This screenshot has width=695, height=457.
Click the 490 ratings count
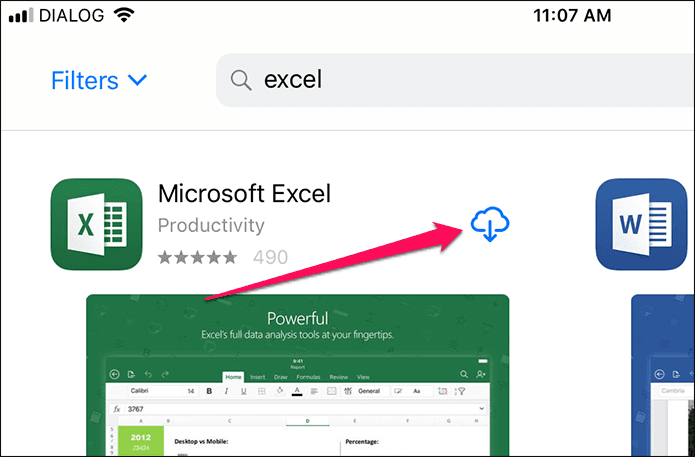tap(270, 257)
